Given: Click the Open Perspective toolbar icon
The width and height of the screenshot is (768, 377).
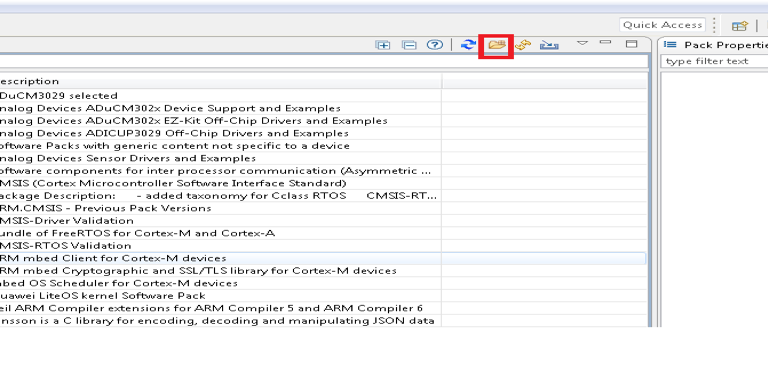Looking at the screenshot, I should tap(740, 26).
